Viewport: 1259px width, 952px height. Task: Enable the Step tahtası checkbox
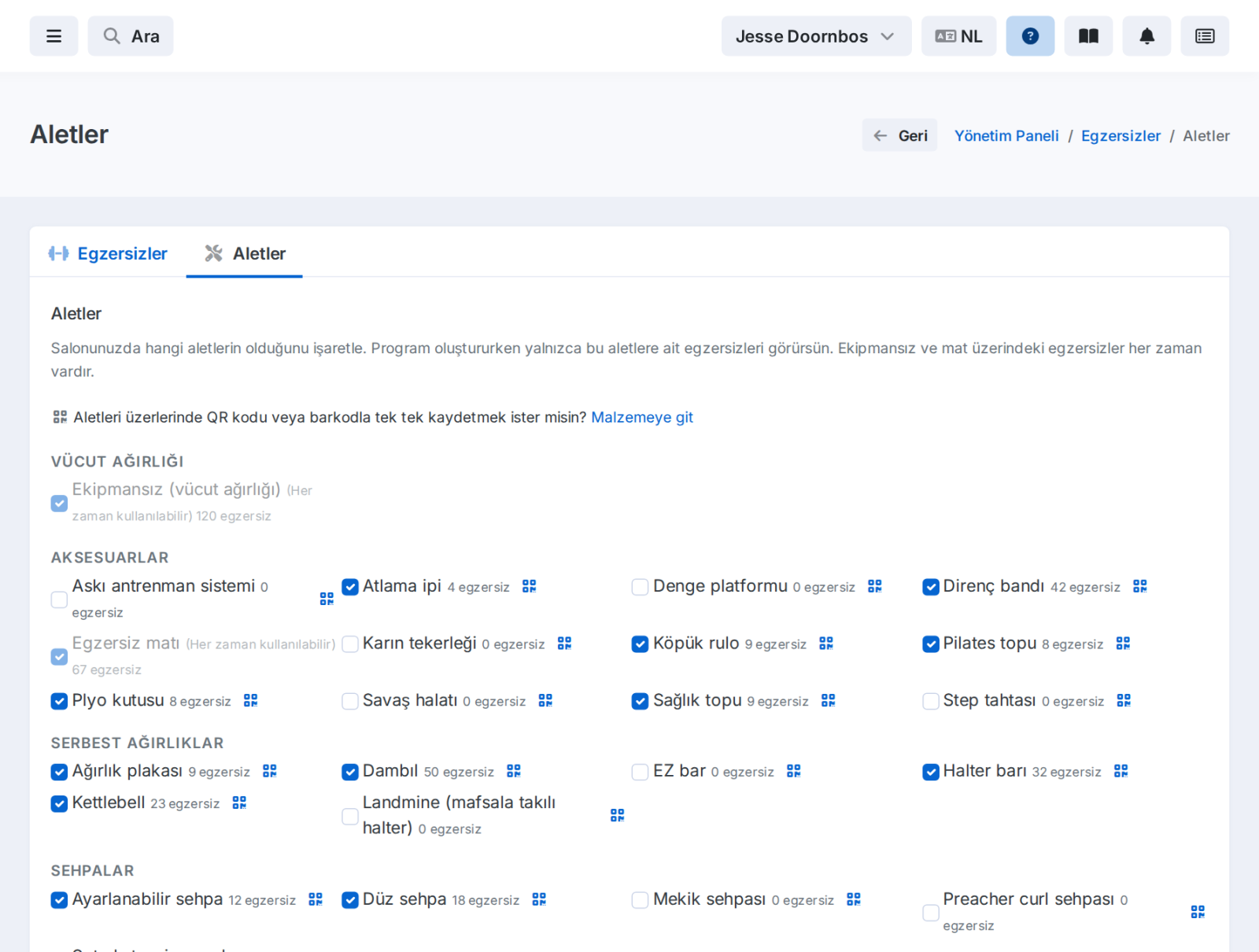coord(931,701)
